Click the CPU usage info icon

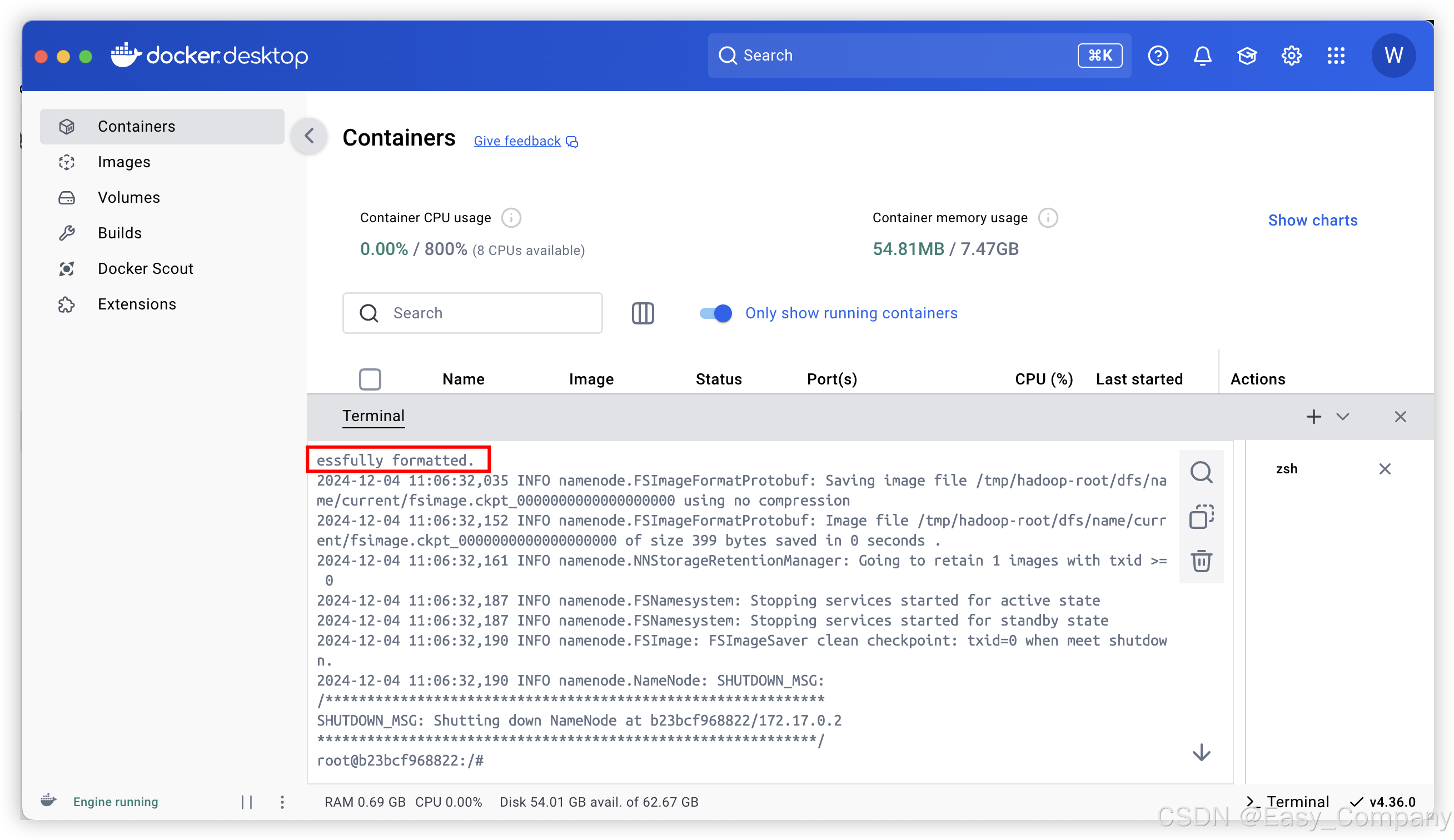point(511,218)
